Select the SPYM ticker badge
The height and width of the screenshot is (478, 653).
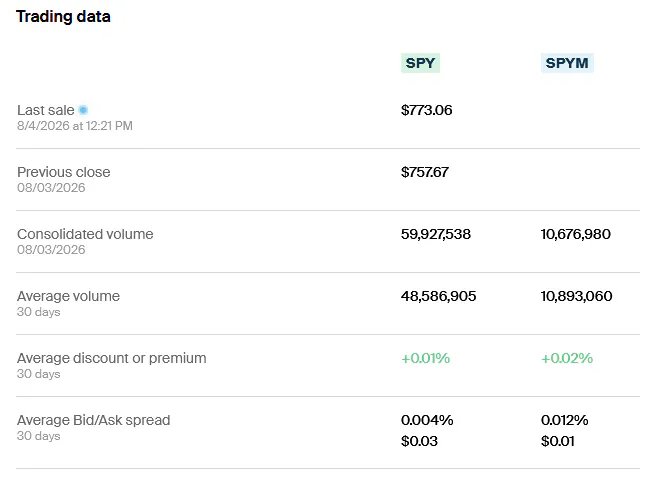[x=567, y=63]
